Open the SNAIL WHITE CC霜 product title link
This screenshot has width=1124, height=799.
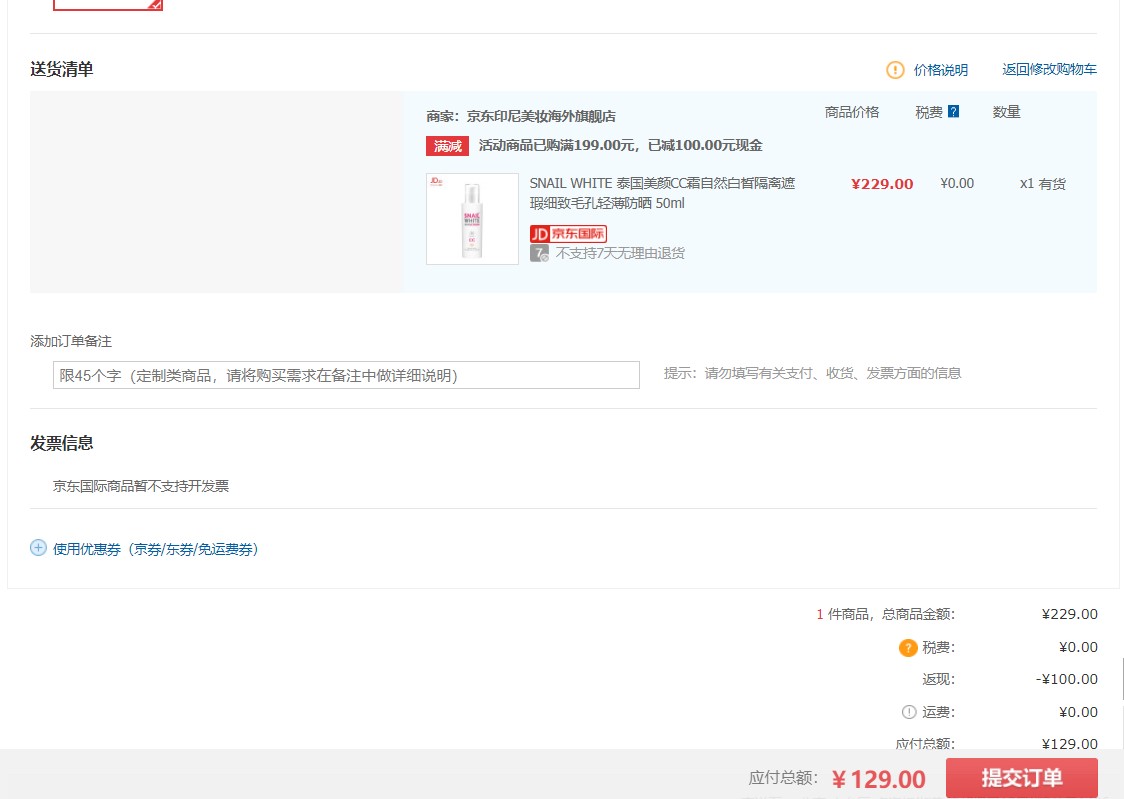[x=662, y=193]
